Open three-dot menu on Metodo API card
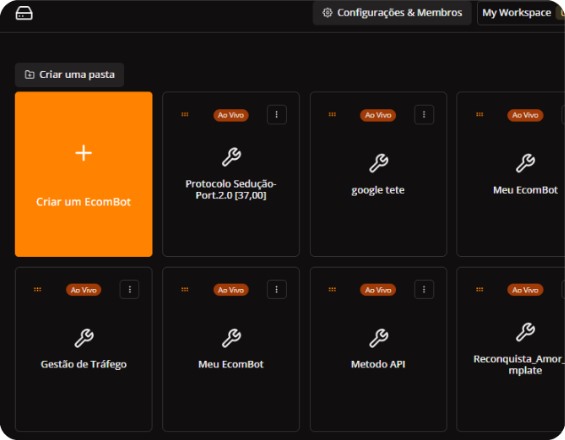 point(424,289)
